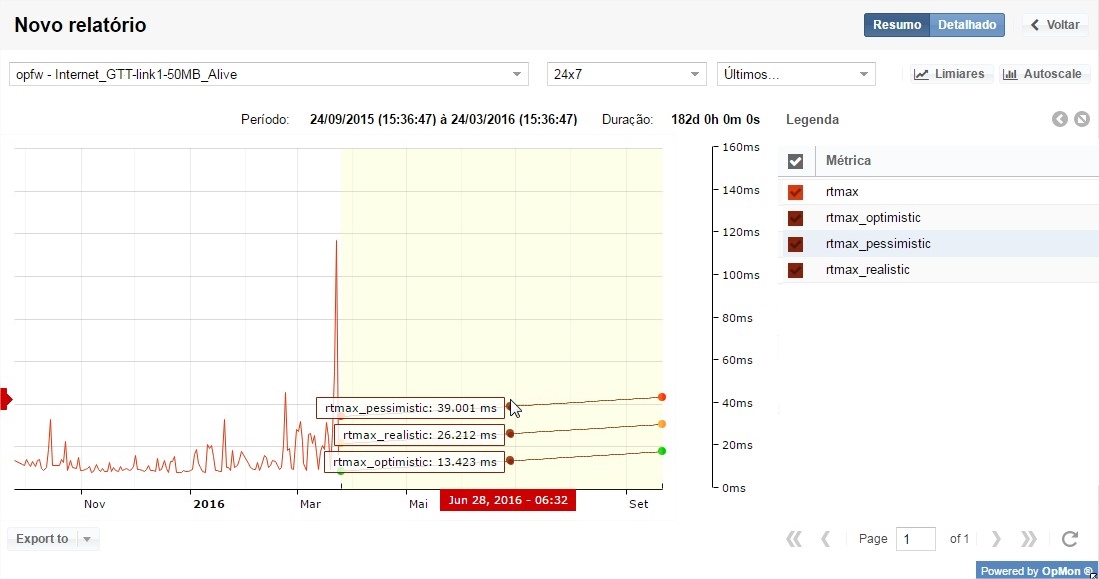This screenshot has width=1099, height=579.
Task: Go to the first page
Action: tap(794, 539)
